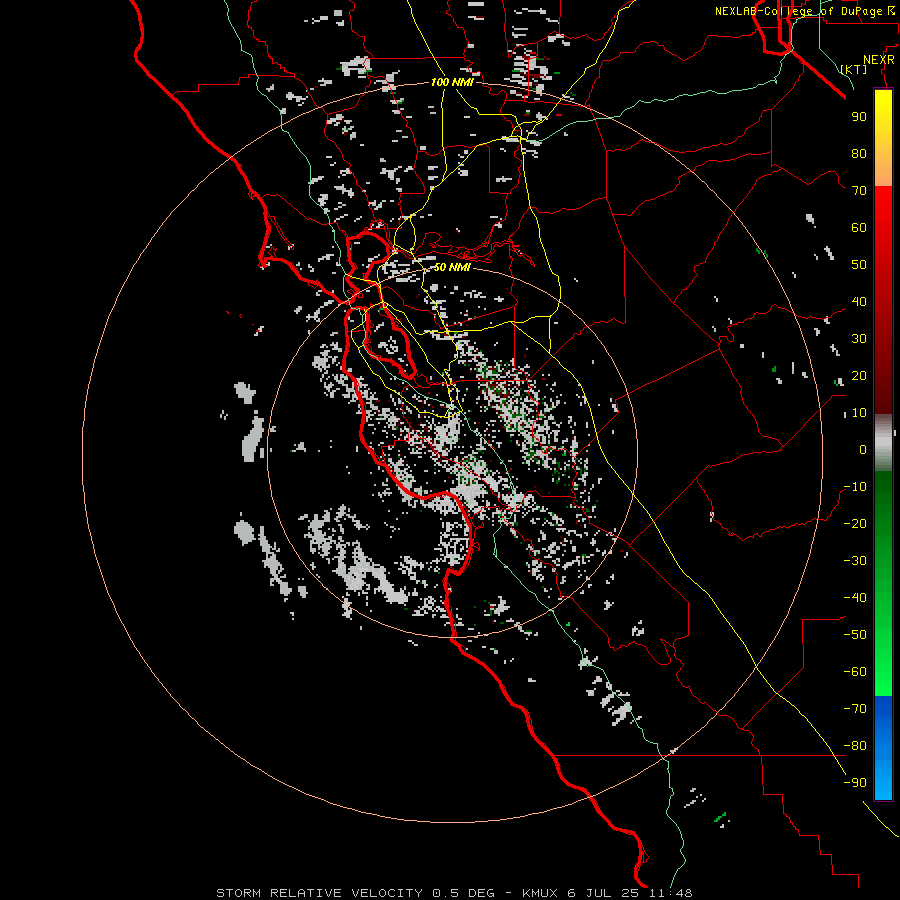This screenshot has height=900, width=900.
Task: Click the "80" positive legend value
Action: click(859, 154)
